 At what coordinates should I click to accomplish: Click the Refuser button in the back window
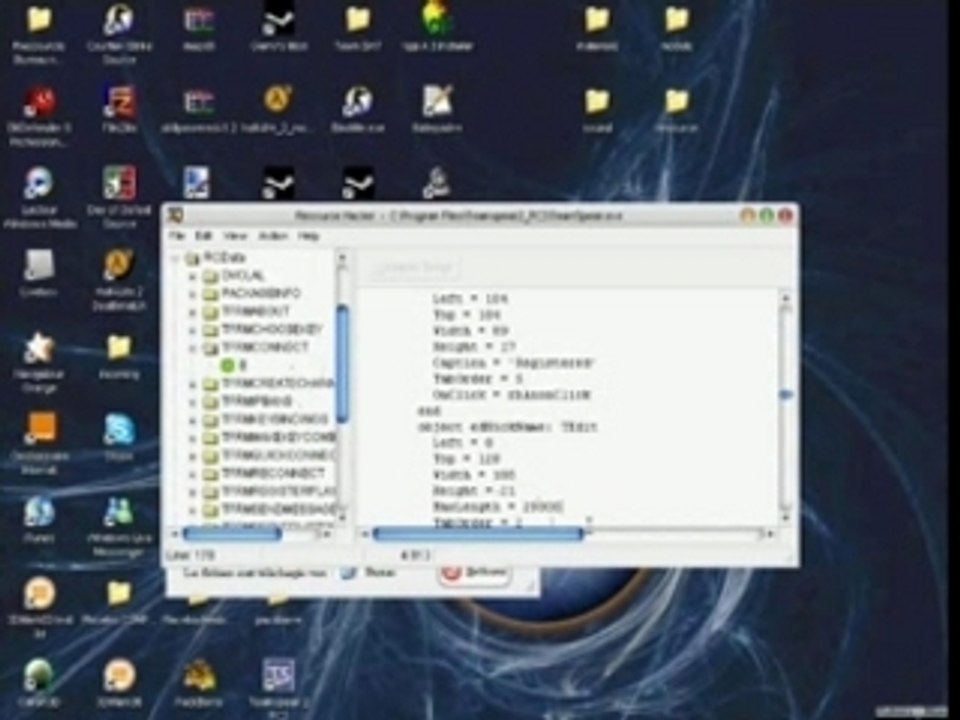coord(475,574)
